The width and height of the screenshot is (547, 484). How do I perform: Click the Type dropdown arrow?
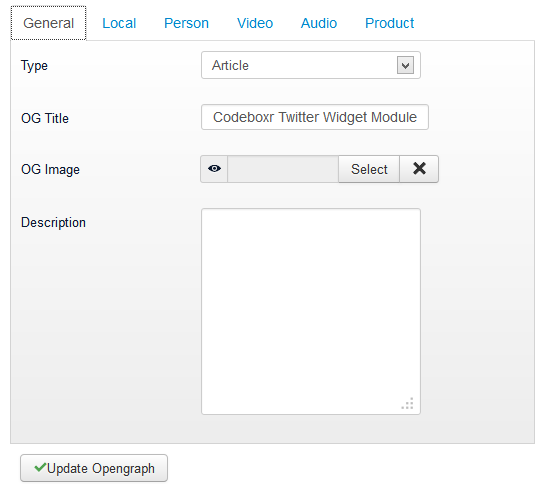pyautogui.click(x=405, y=65)
